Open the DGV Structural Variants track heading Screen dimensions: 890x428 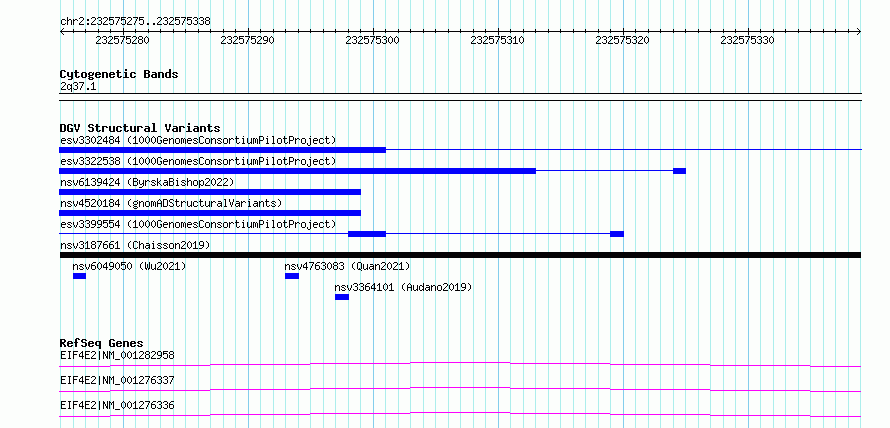pyautogui.click(x=140, y=128)
